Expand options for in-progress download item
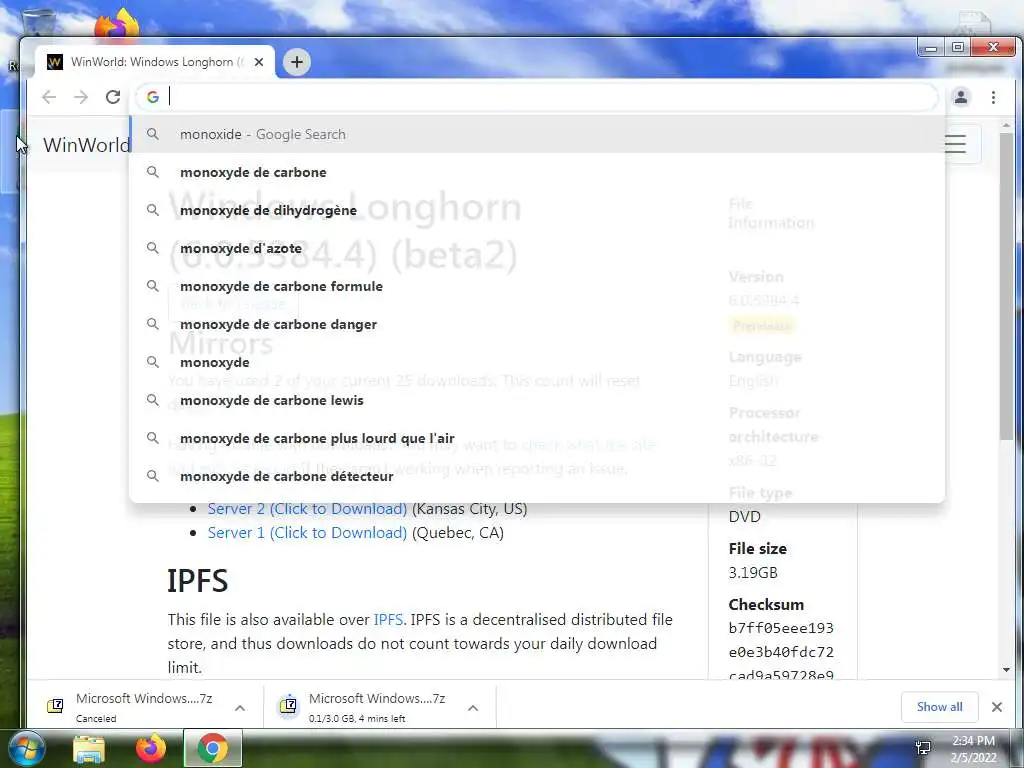 pos(473,708)
